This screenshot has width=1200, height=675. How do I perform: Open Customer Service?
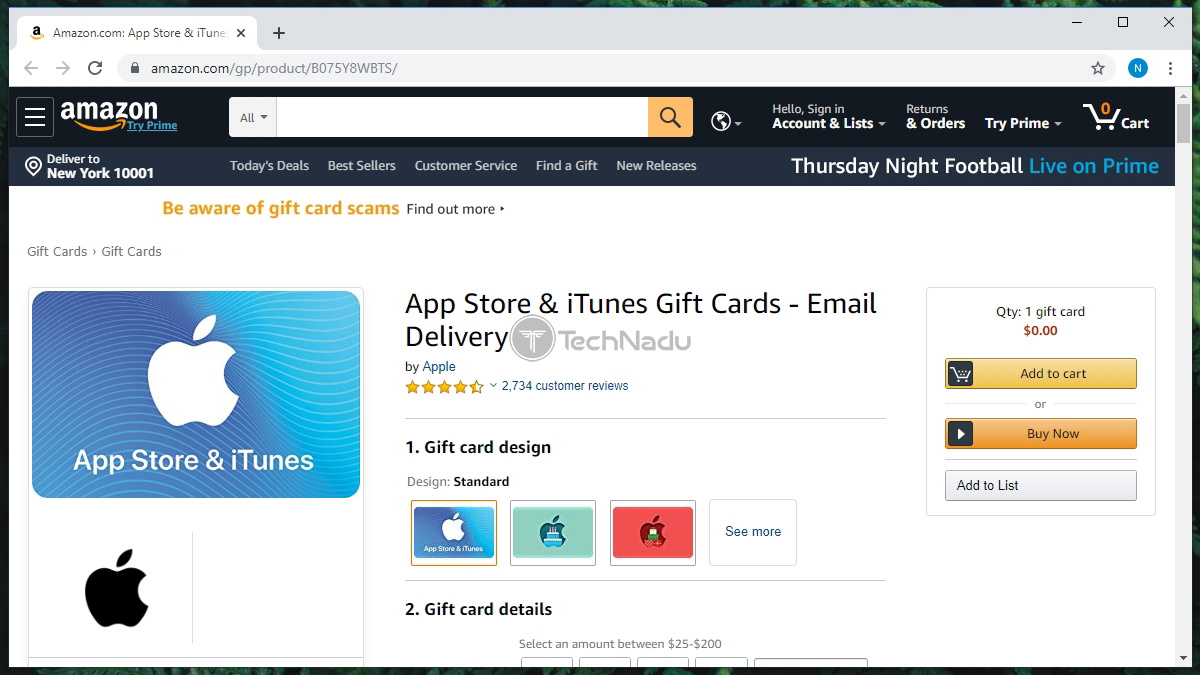[466, 166]
